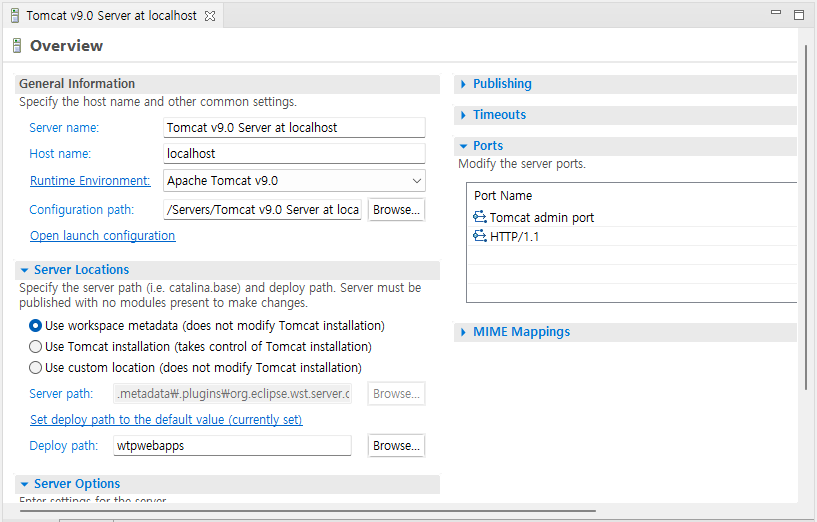The width and height of the screenshot is (817, 522).
Task: Select Use Tomcat installation radio option
Action: tap(35, 346)
